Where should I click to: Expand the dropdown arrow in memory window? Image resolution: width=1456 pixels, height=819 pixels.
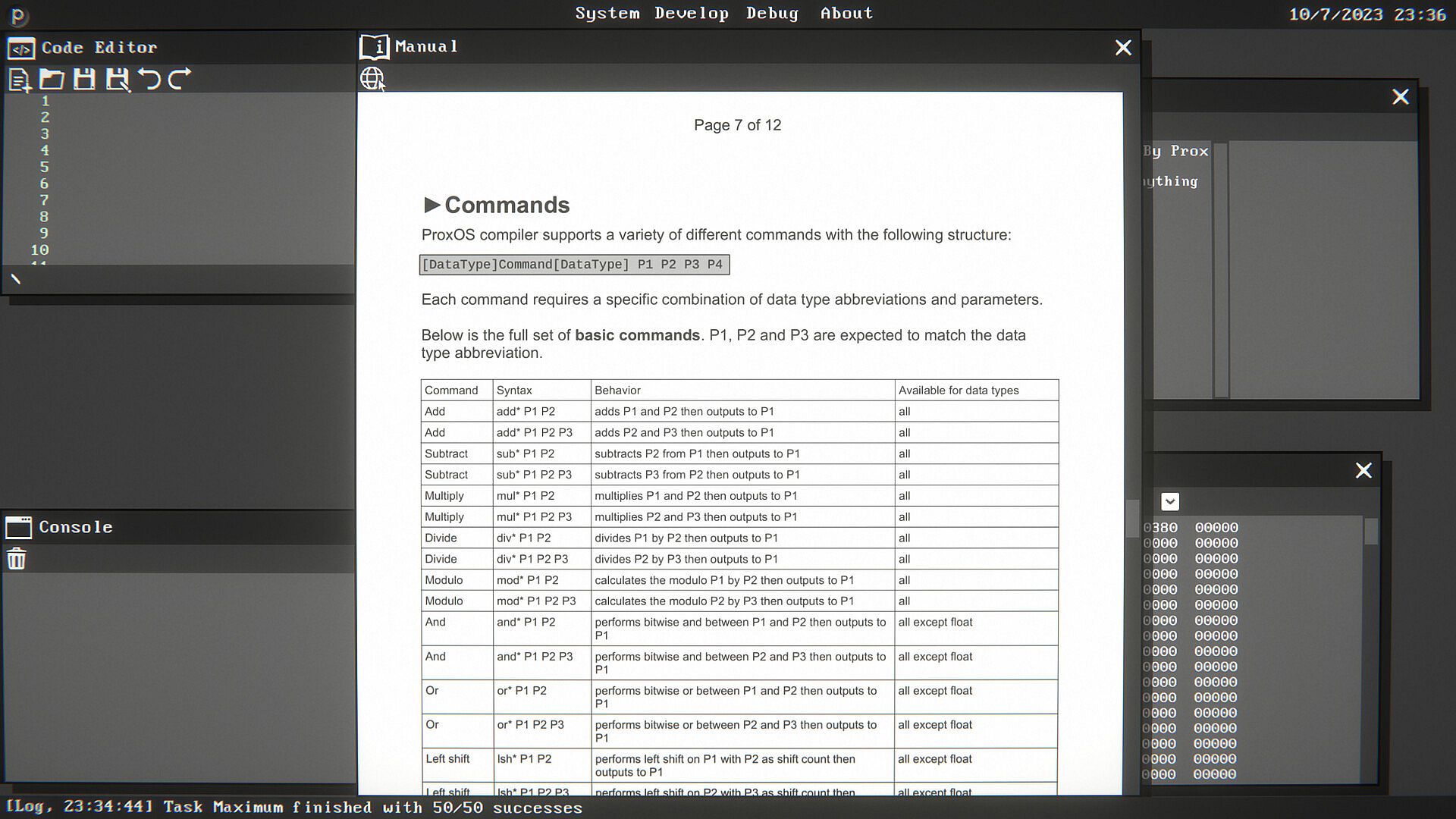1169,501
